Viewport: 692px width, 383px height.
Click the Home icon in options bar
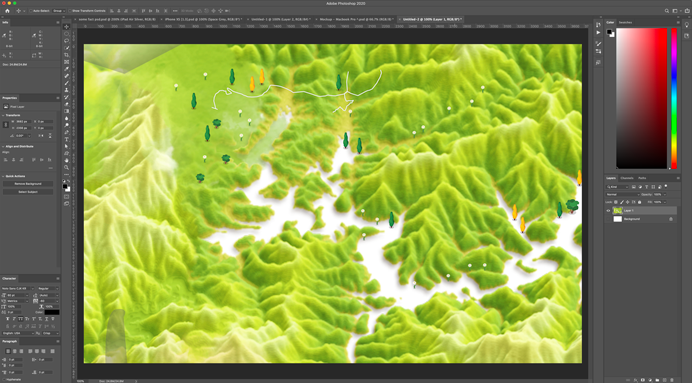pyautogui.click(x=7, y=11)
